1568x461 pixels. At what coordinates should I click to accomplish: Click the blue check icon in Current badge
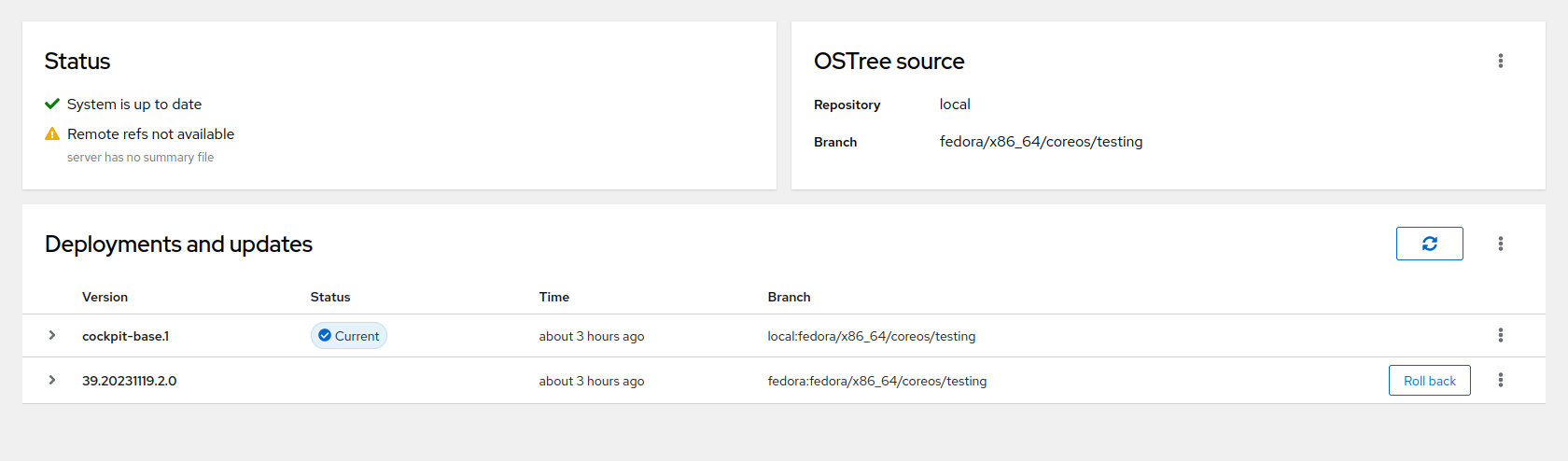tap(325, 336)
